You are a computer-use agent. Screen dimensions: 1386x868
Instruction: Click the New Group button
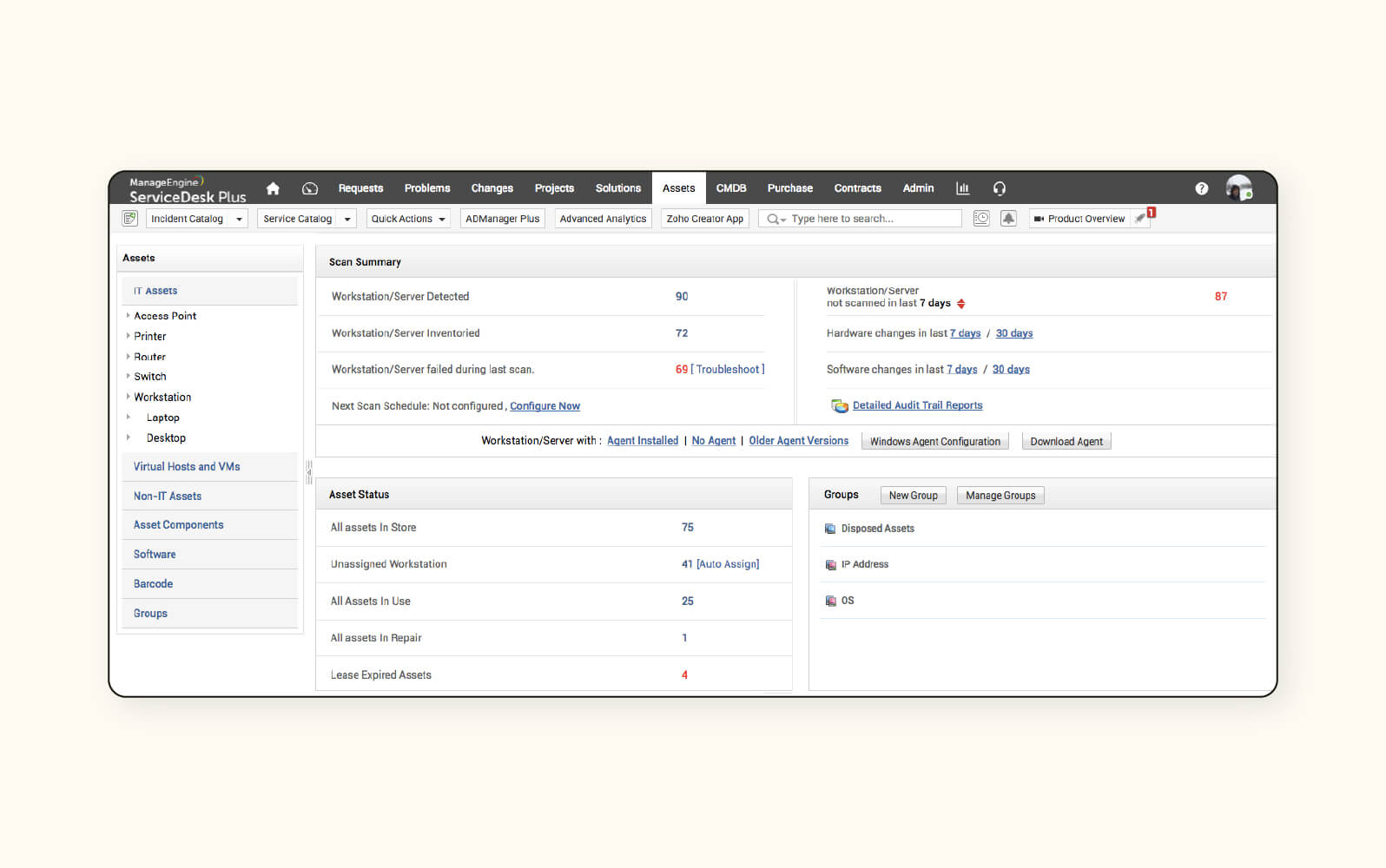click(914, 496)
